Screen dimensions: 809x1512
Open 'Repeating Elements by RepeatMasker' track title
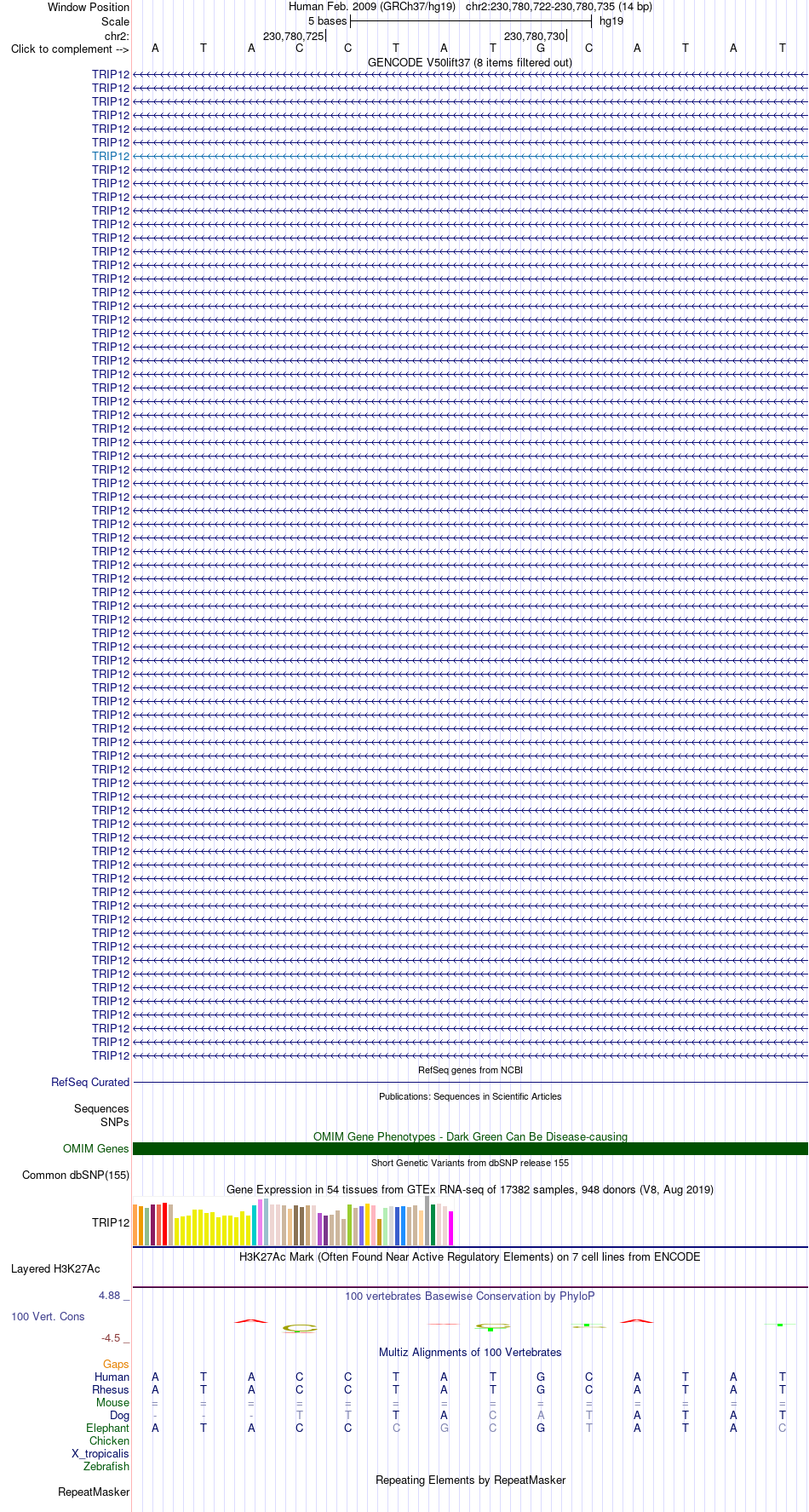[470, 1480]
